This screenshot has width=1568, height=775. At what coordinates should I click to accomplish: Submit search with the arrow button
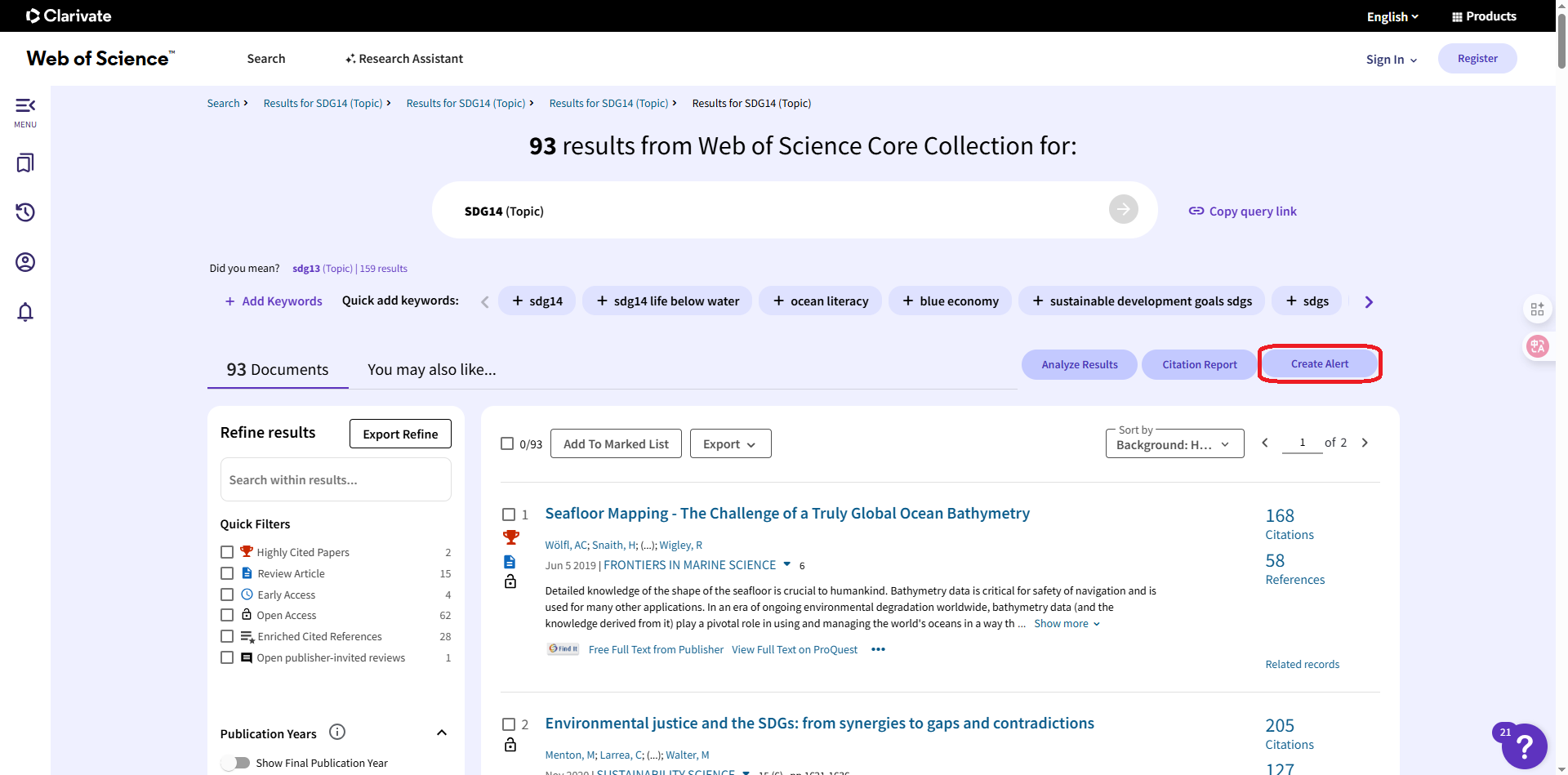pos(1123,210)
